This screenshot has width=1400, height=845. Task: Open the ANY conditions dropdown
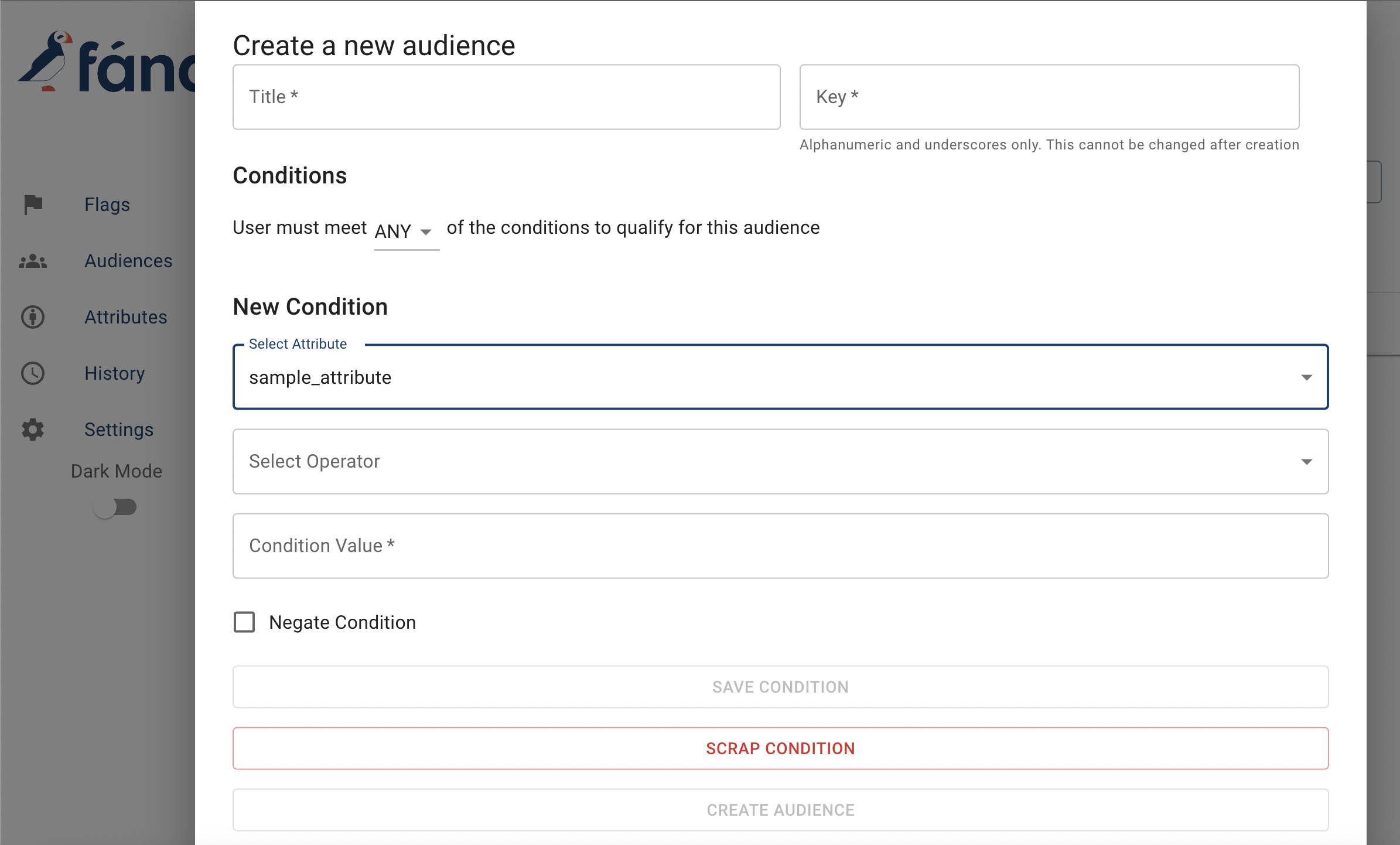coord(407,231)
